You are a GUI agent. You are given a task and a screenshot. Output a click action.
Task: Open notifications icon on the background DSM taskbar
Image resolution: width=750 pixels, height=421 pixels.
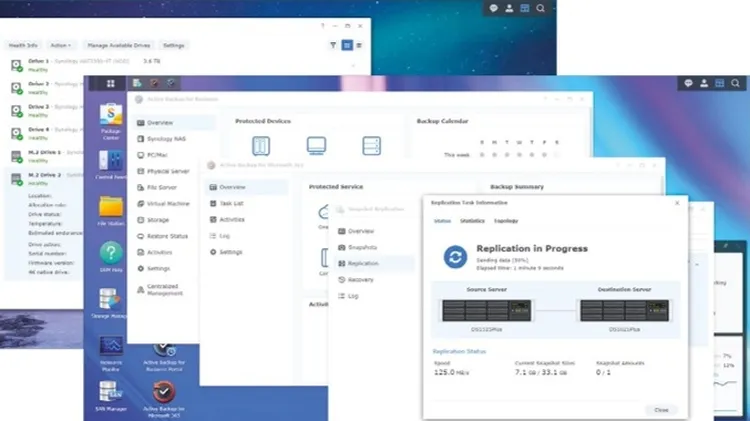493,8
